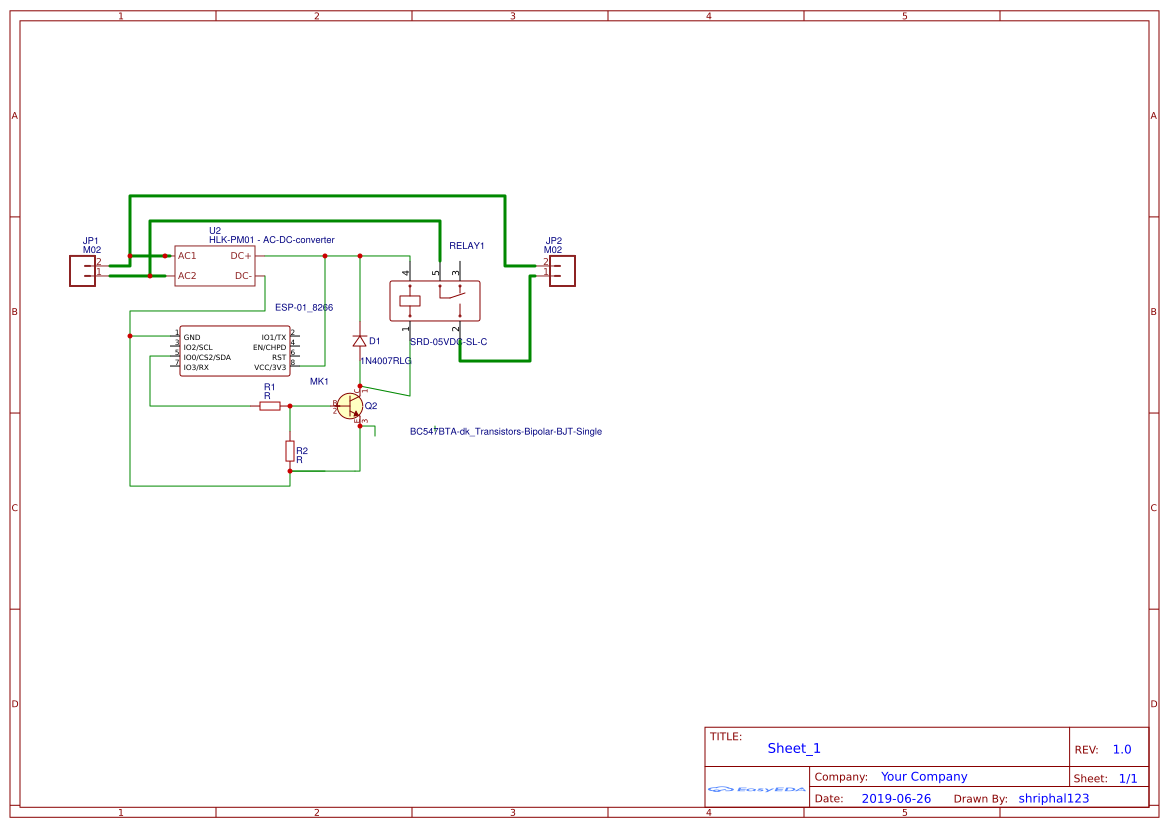
Task: Select the 'Your Company' field
Action: pos(924,777)
